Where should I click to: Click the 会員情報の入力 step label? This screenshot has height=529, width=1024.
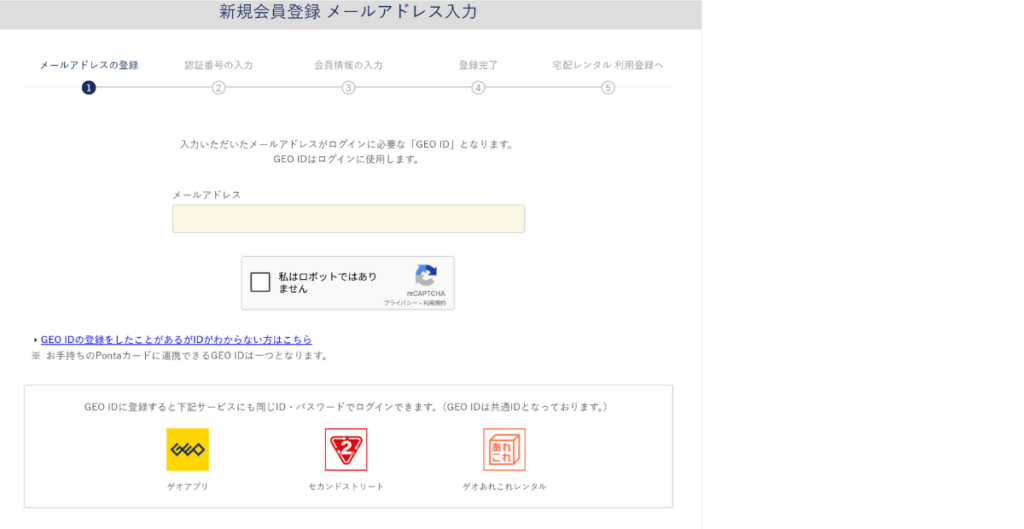[348, 65]
